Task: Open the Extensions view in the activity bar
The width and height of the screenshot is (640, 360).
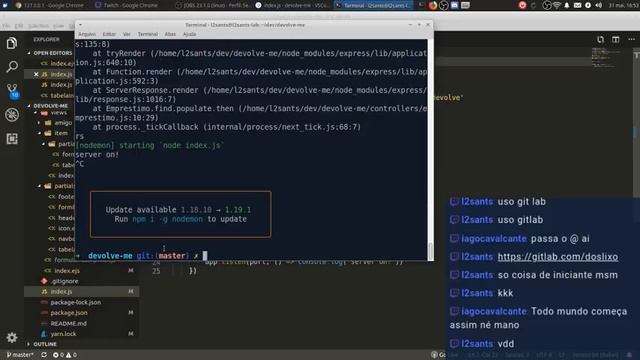Action: [x=12, y=139]
